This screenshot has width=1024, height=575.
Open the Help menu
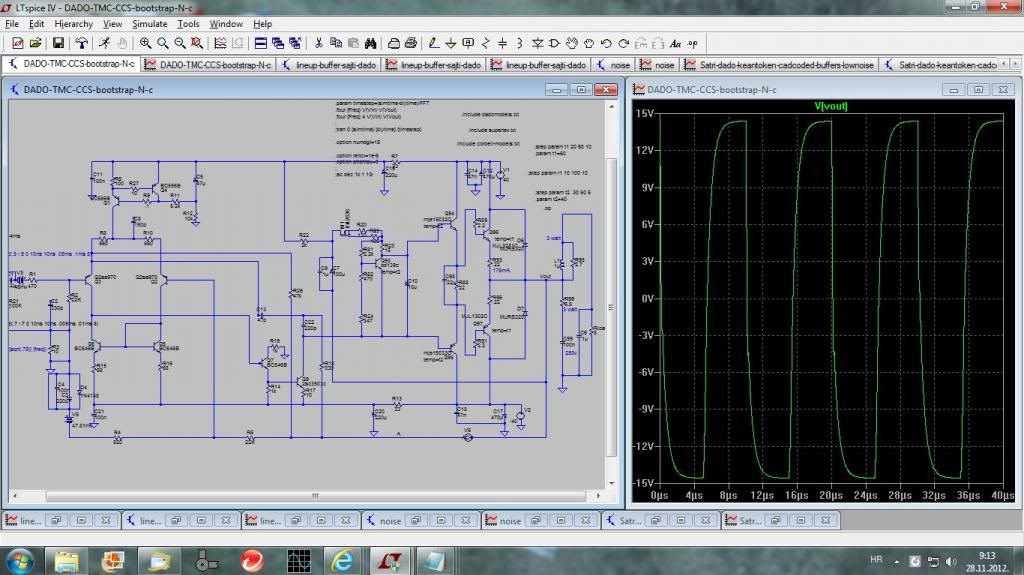click(263, 24)
